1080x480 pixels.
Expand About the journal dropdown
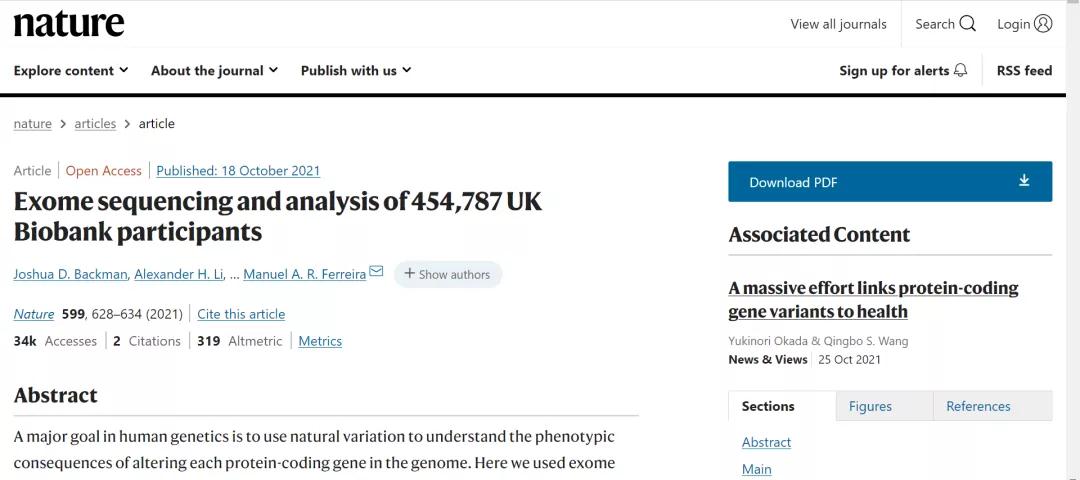pyautogui.click(x=214, y=70)
